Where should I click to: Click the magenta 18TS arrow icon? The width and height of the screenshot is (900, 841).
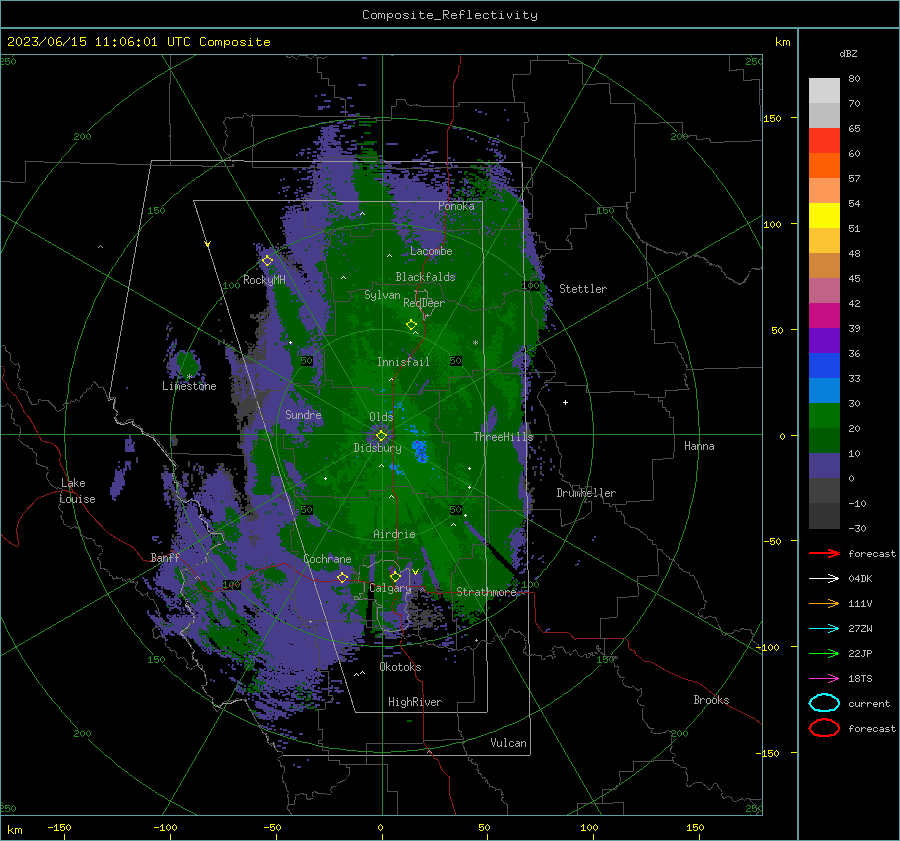(824, 679)
